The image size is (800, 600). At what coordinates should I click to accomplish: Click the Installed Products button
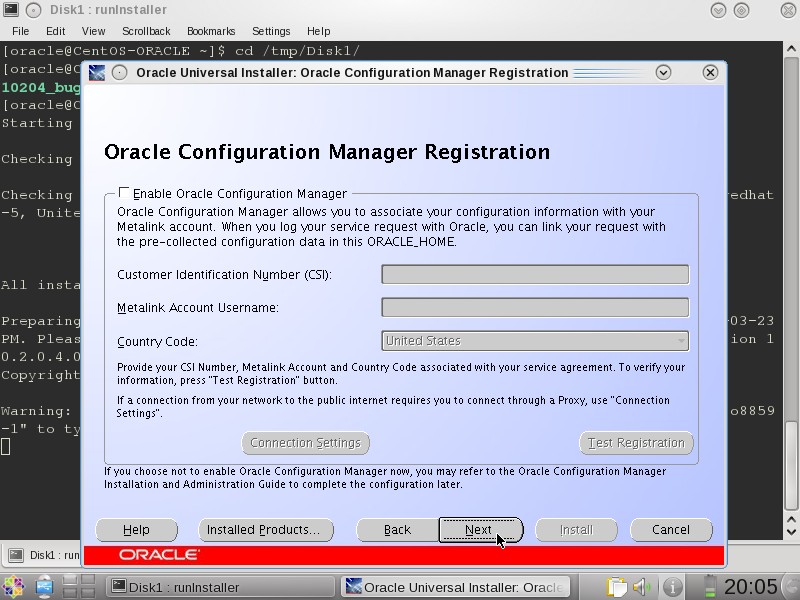262,530
